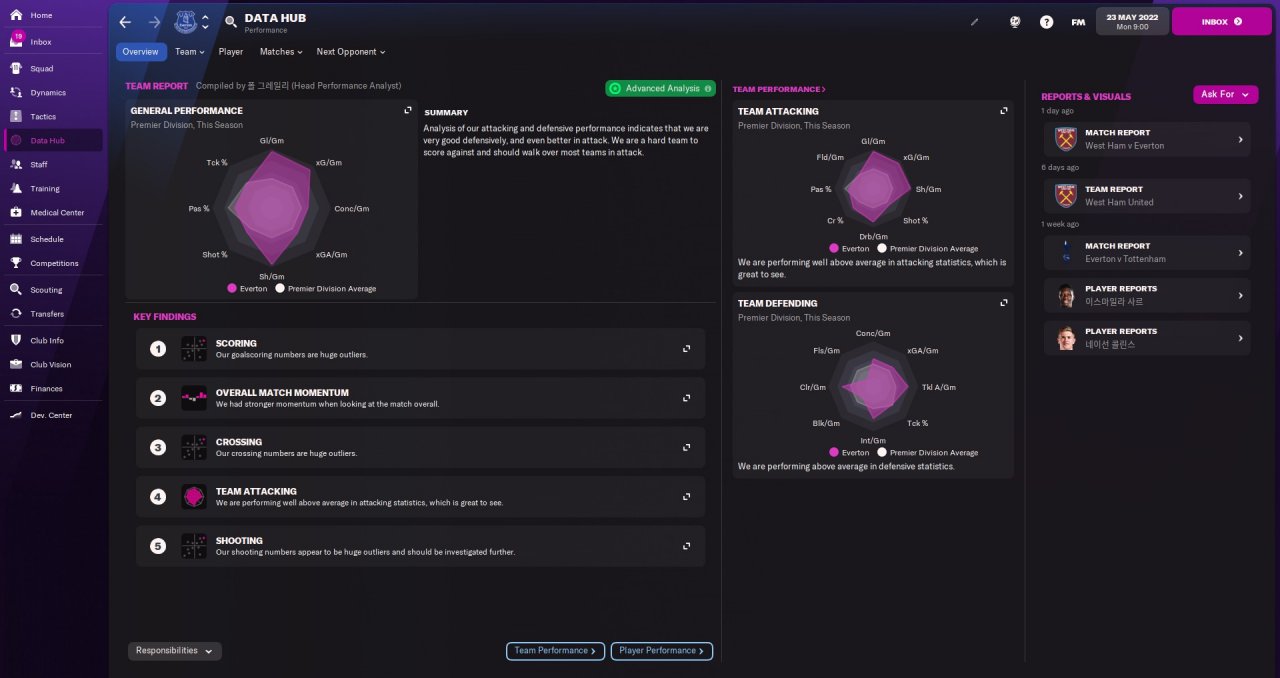
Task: Click the edit pencil icon
Action: (x=975, y=22)
